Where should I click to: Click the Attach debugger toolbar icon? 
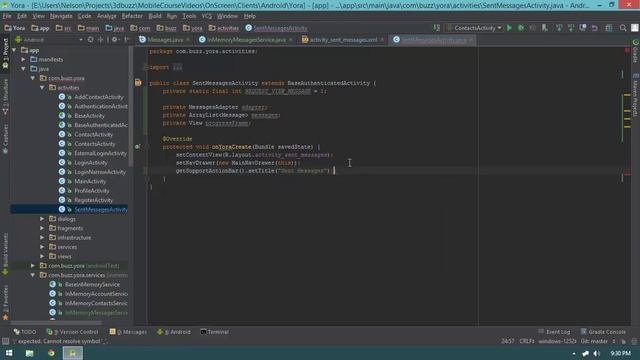click(544, 28)
